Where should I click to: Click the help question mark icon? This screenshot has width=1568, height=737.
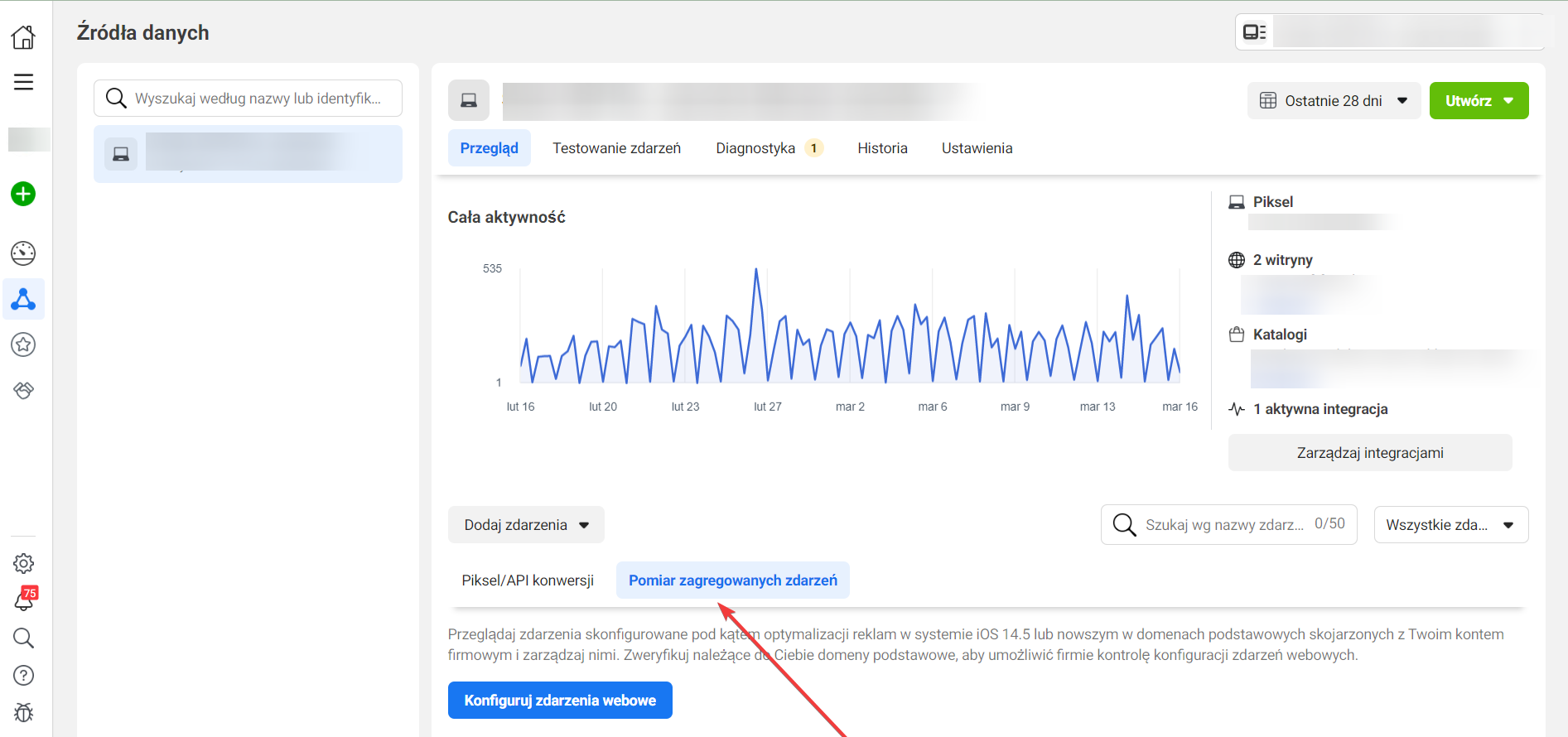coord(23,676)
